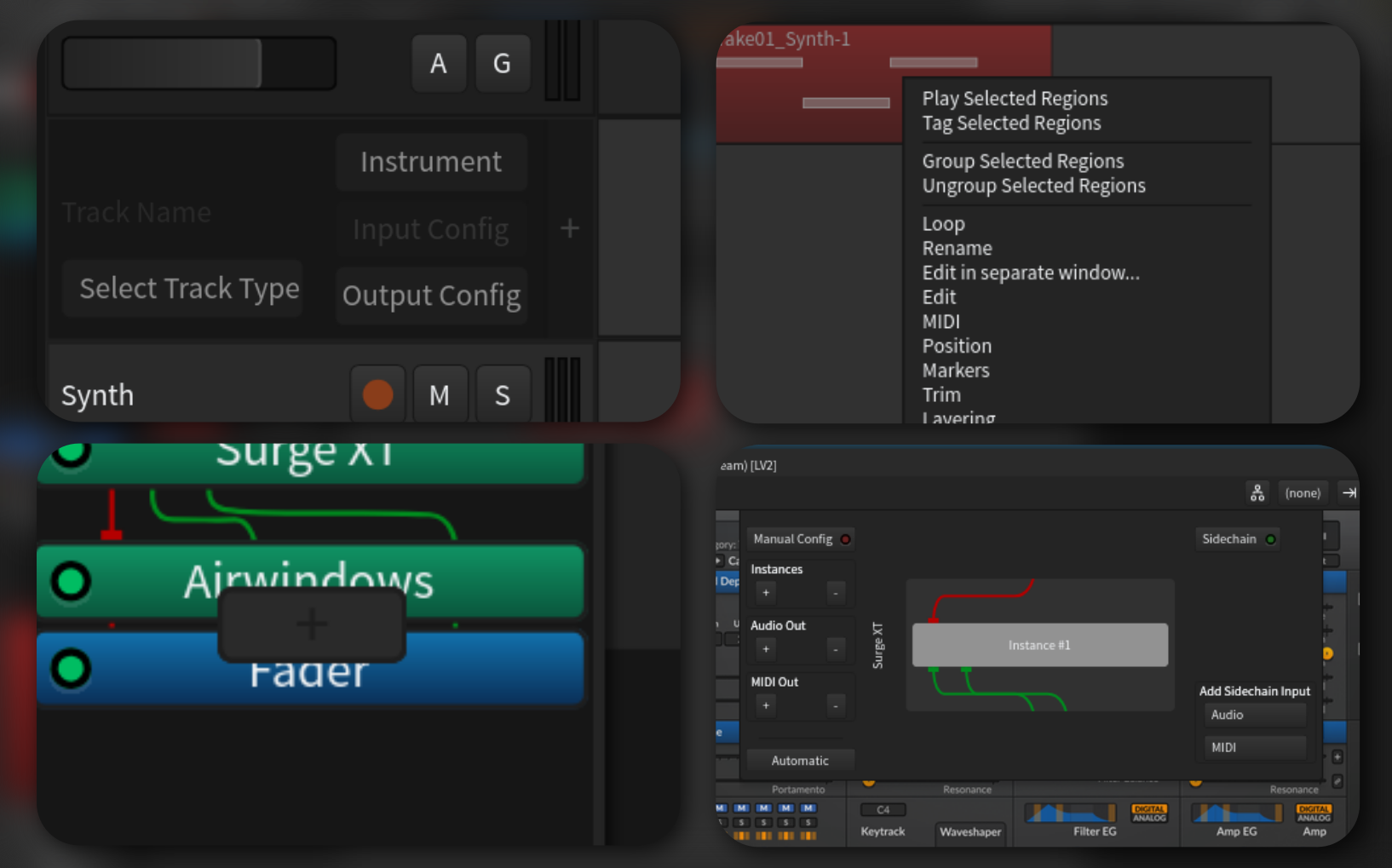
Task: Click the Output Config button
Action: tap(431, 296)
